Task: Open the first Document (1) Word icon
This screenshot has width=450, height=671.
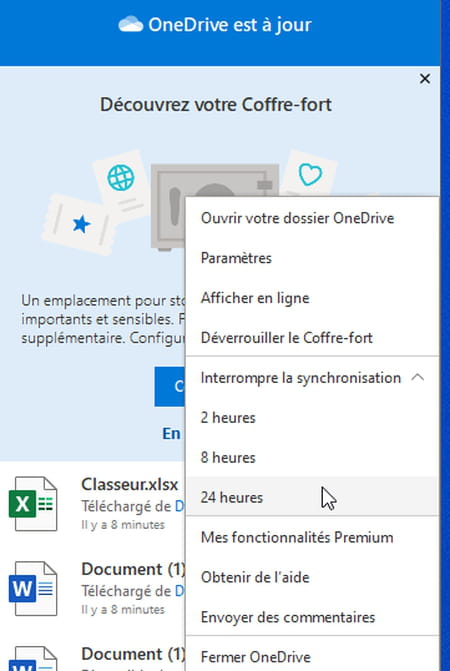Action: click(x=33, y=588)
